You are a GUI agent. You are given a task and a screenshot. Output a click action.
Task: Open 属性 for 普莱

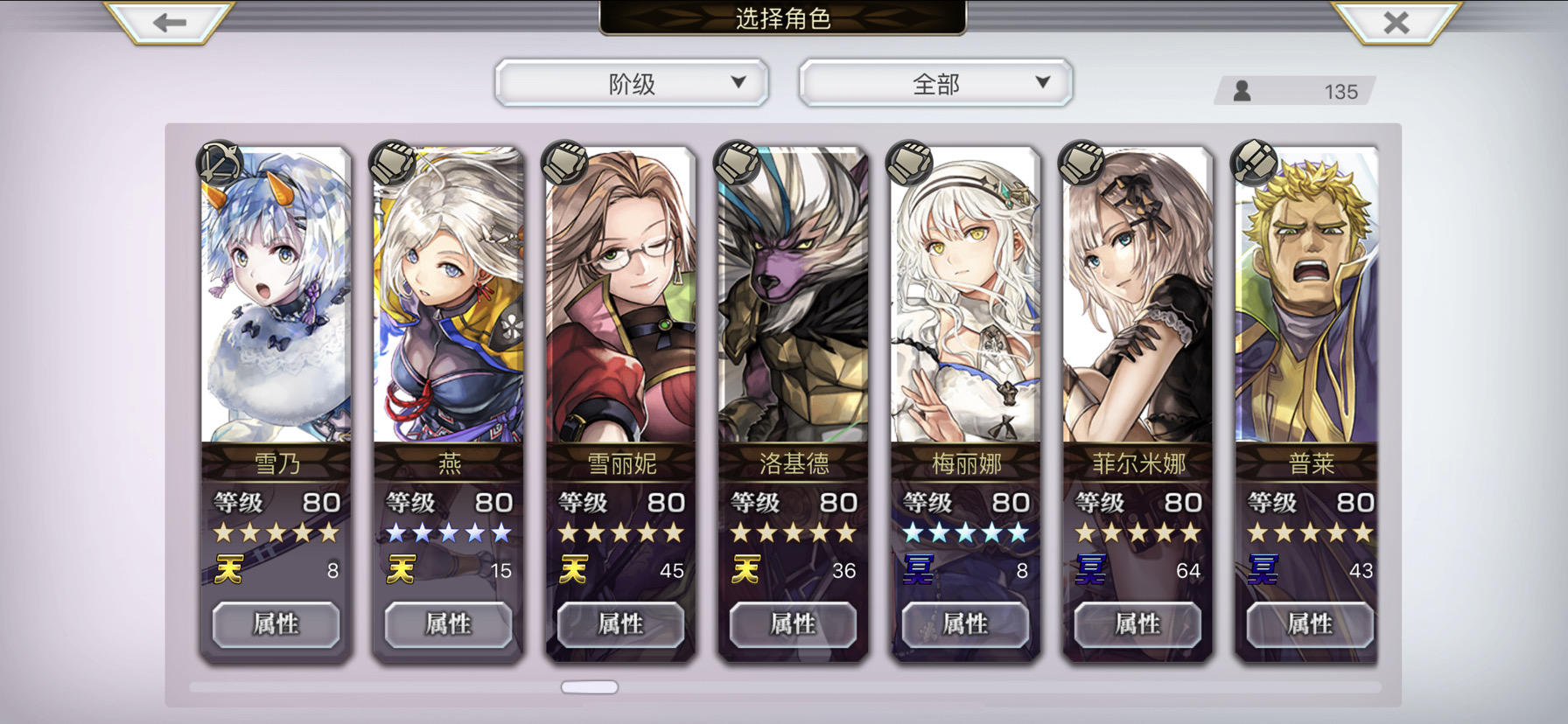tap(1310, 624)
